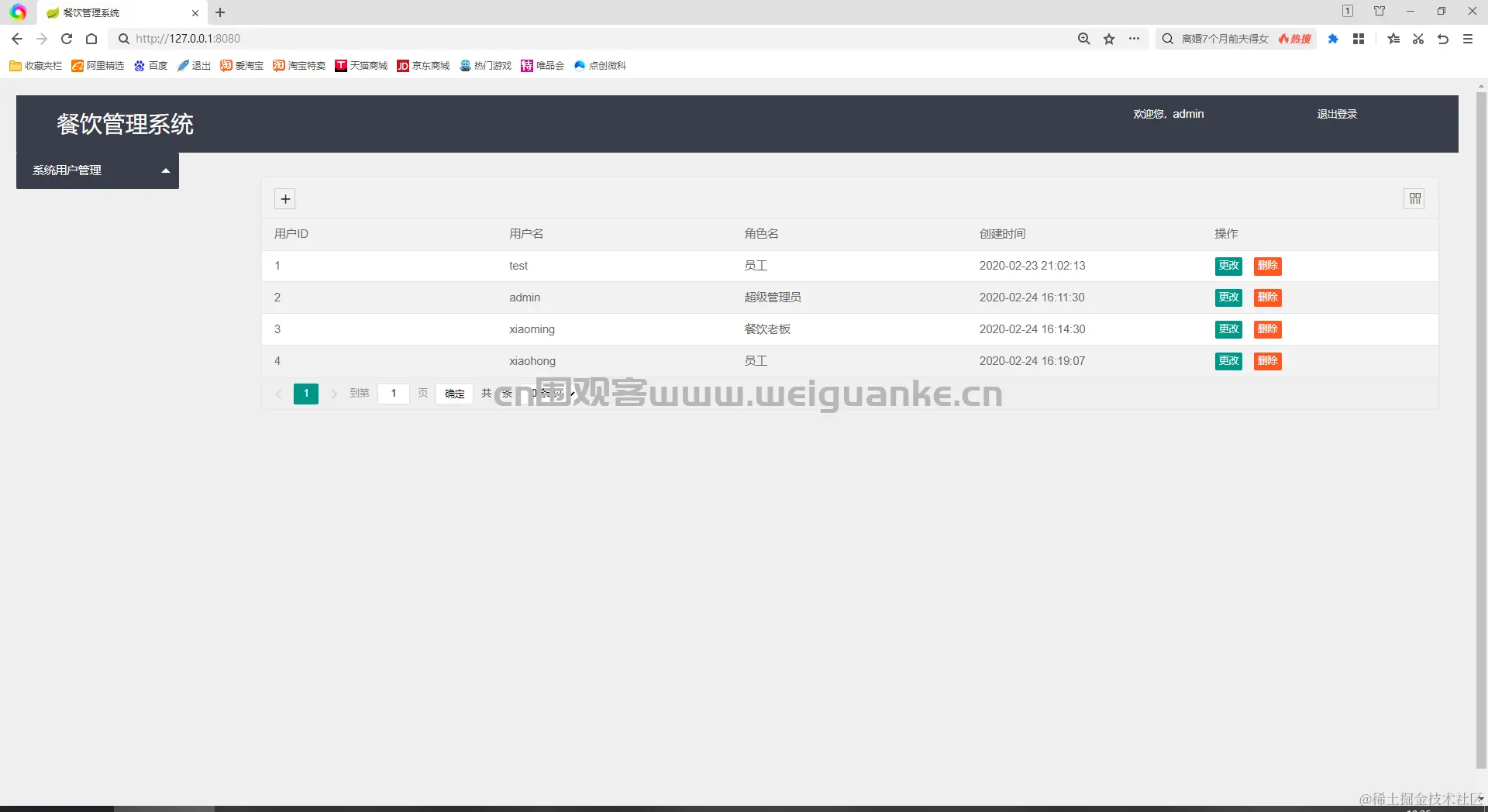
Task: Click the previous page arrow in pagination
Action: pyautogui.click(x=279, y=394)
